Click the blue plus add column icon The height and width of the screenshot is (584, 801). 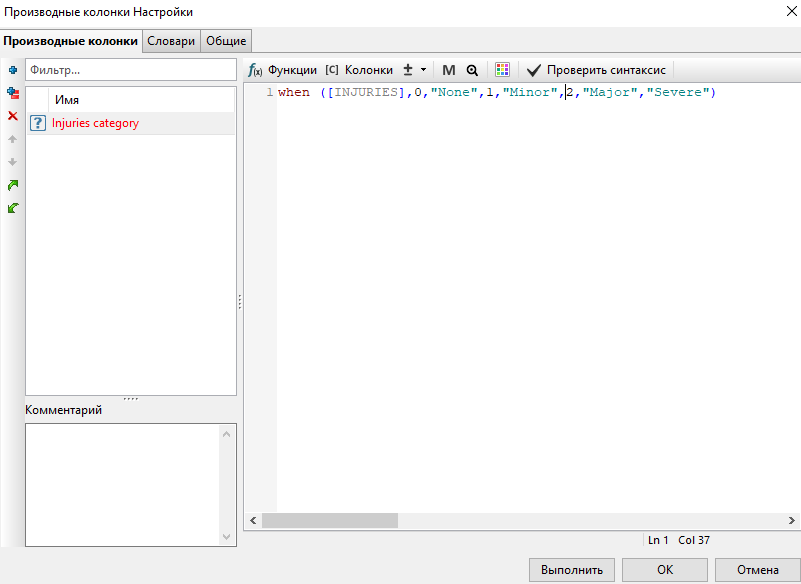click(x=13, y=70)
